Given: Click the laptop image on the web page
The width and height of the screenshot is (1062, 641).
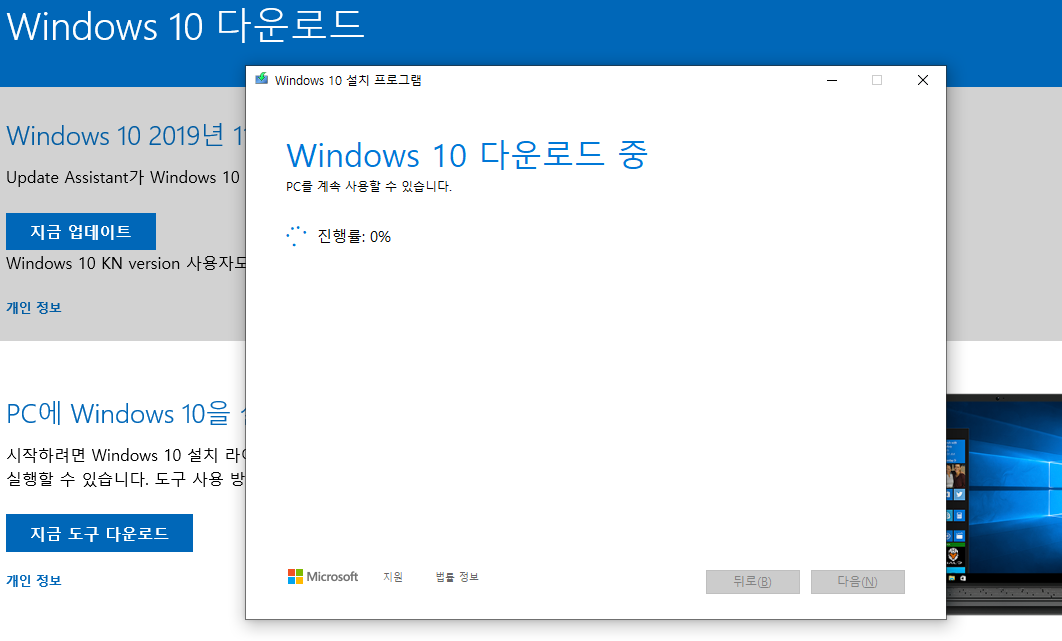Looking at the screenshot, I should [x=1004, y=504].
